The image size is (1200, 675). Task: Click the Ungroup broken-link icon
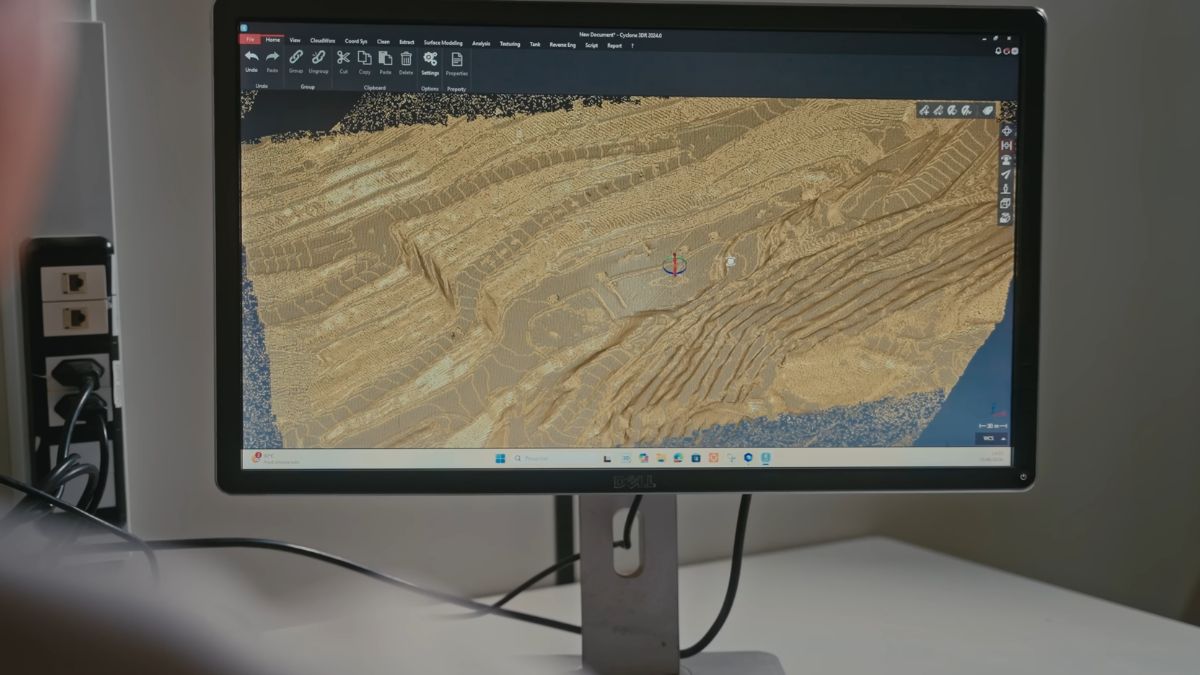(318, 57)
